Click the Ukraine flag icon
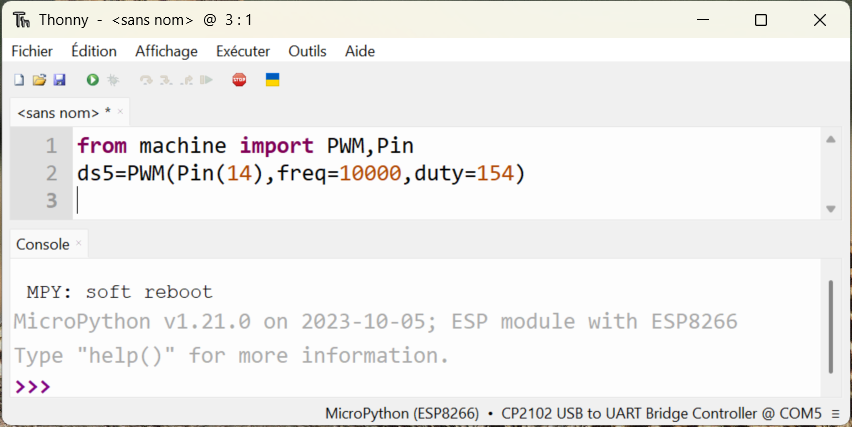This screenshot has height=427, width=852. click(272, 80)
